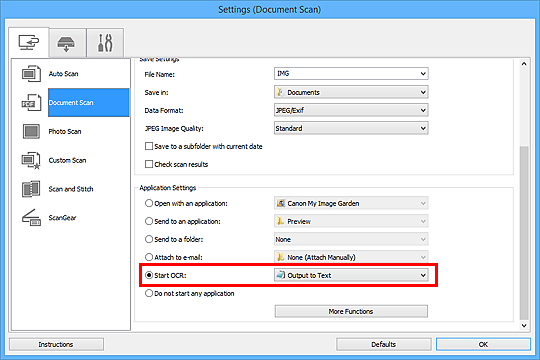The width and height of the screenshot is (540, 360).
Task: Select Auto Scan menu label
Action: pyautogui.click(x=63, y=74)
